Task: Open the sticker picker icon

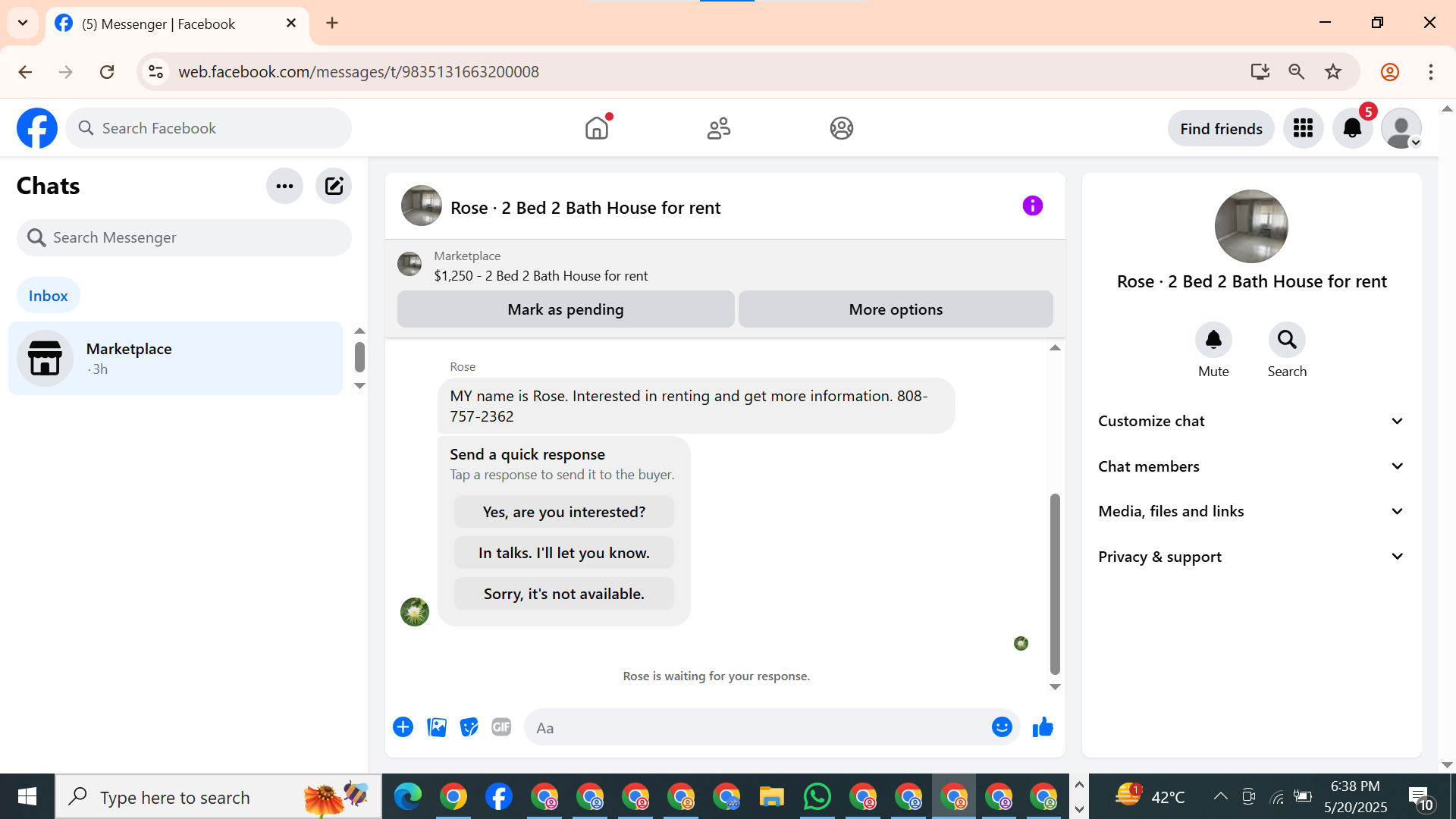Action: (469, 727)
